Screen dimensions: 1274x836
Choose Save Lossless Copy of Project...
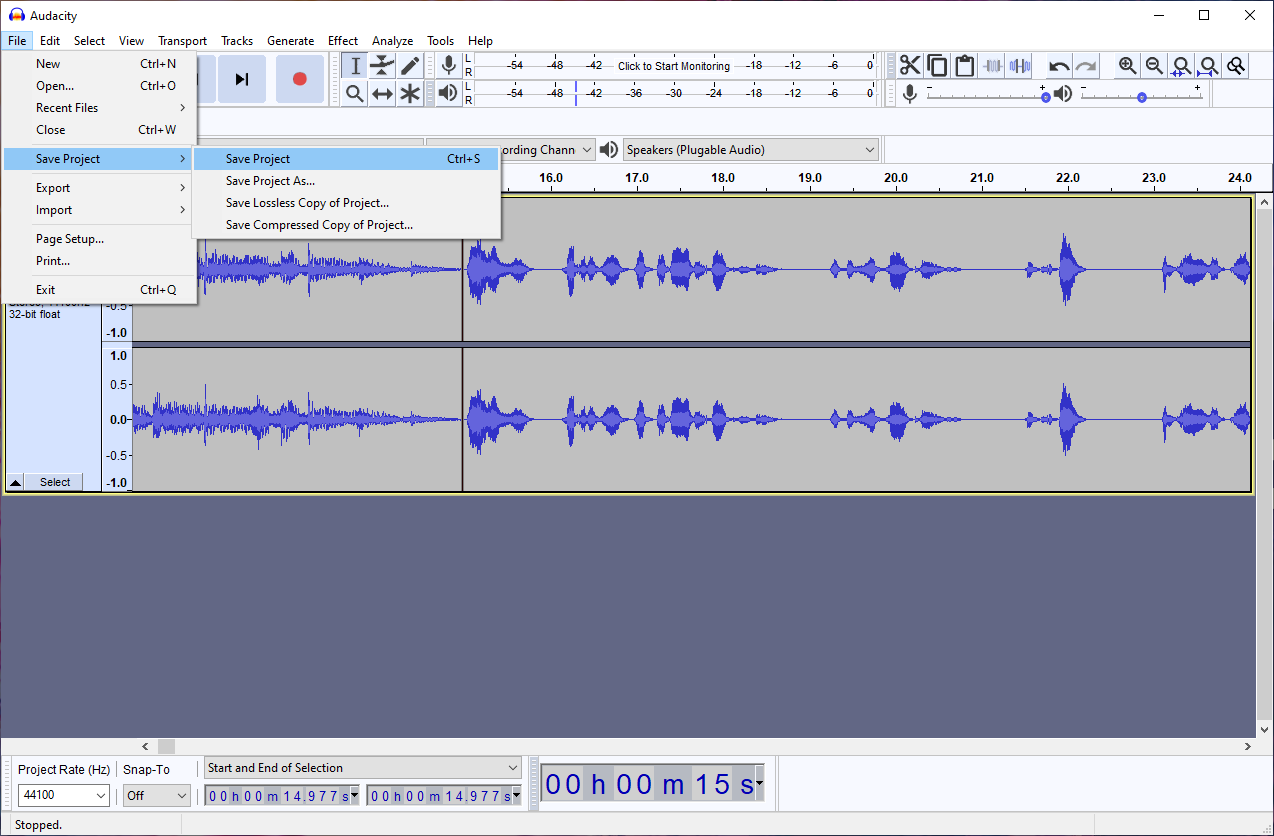click(346, 203)
